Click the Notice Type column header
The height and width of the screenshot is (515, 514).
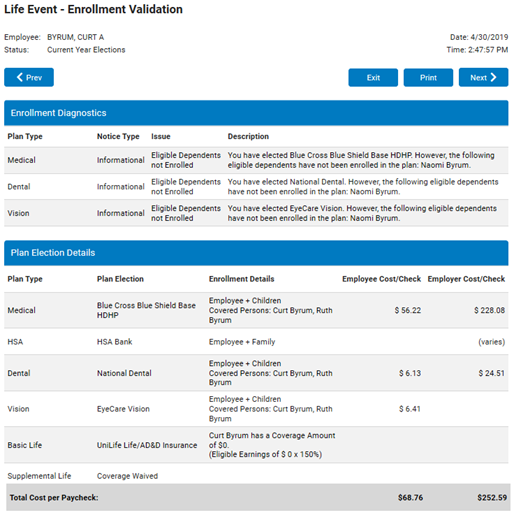(x=118, y=136)
